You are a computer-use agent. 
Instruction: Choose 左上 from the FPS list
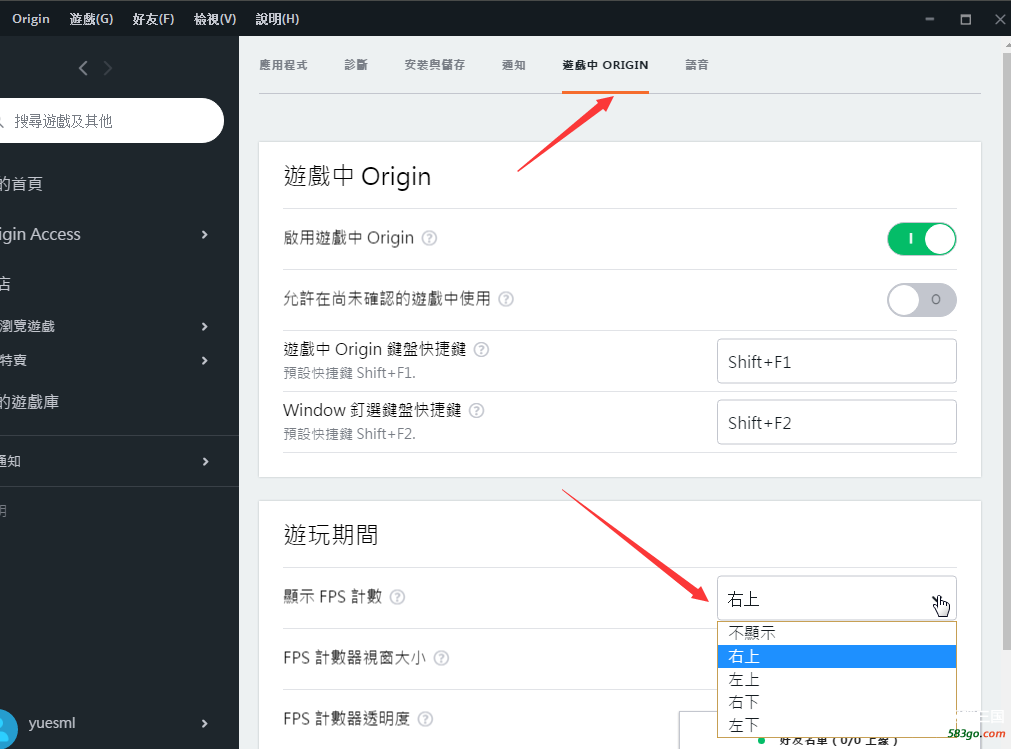836,679
